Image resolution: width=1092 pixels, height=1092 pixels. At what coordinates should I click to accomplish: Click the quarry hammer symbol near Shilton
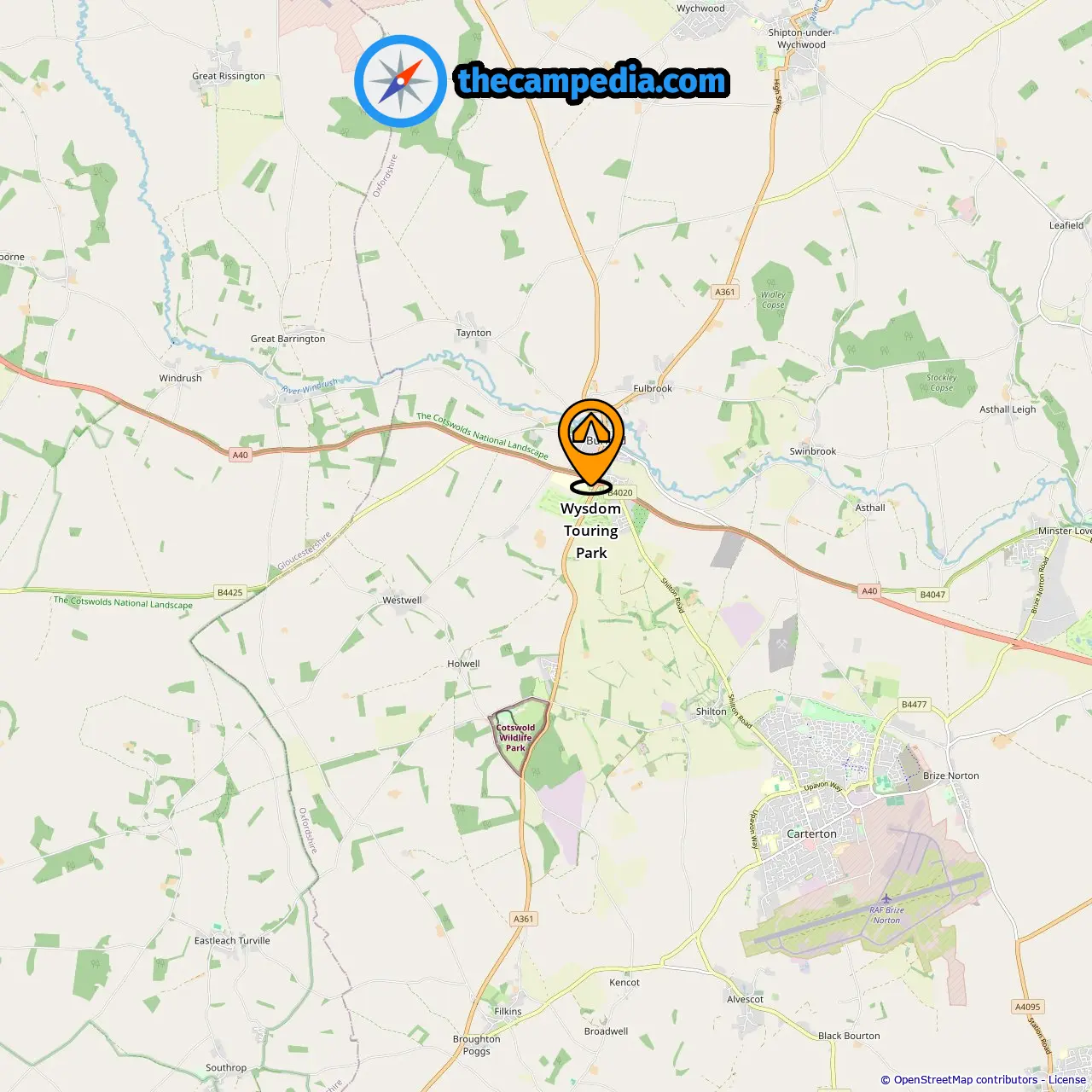pos(781,643)
